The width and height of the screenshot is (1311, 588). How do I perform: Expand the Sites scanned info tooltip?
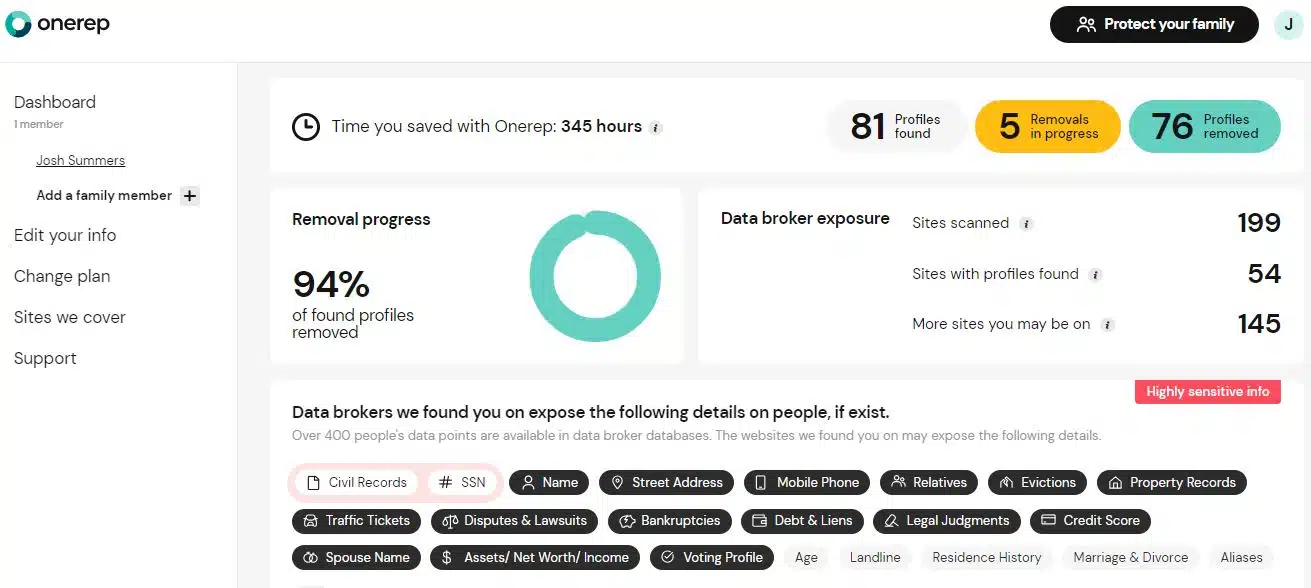[x=1026, y=224]
